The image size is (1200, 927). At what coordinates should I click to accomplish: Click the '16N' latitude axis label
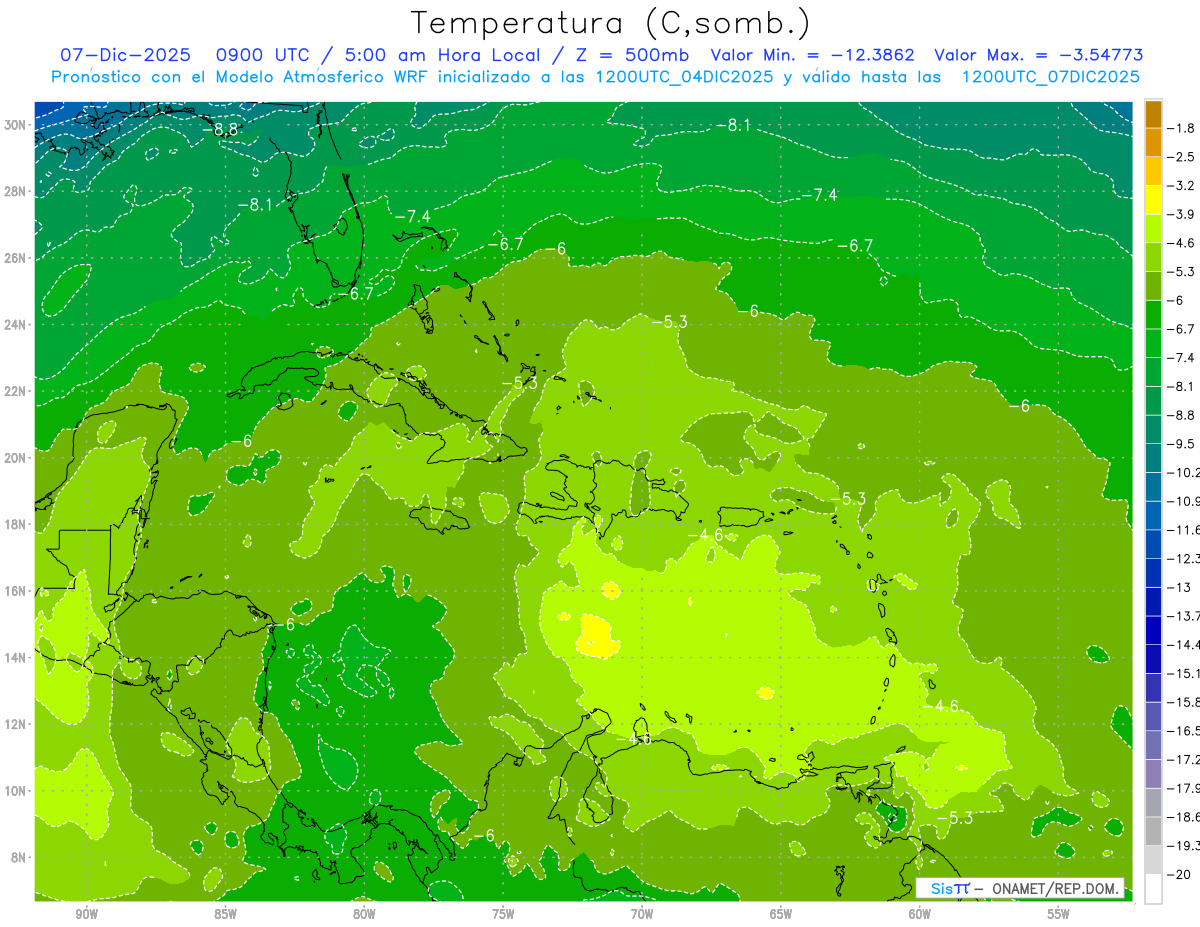[17, 591]
